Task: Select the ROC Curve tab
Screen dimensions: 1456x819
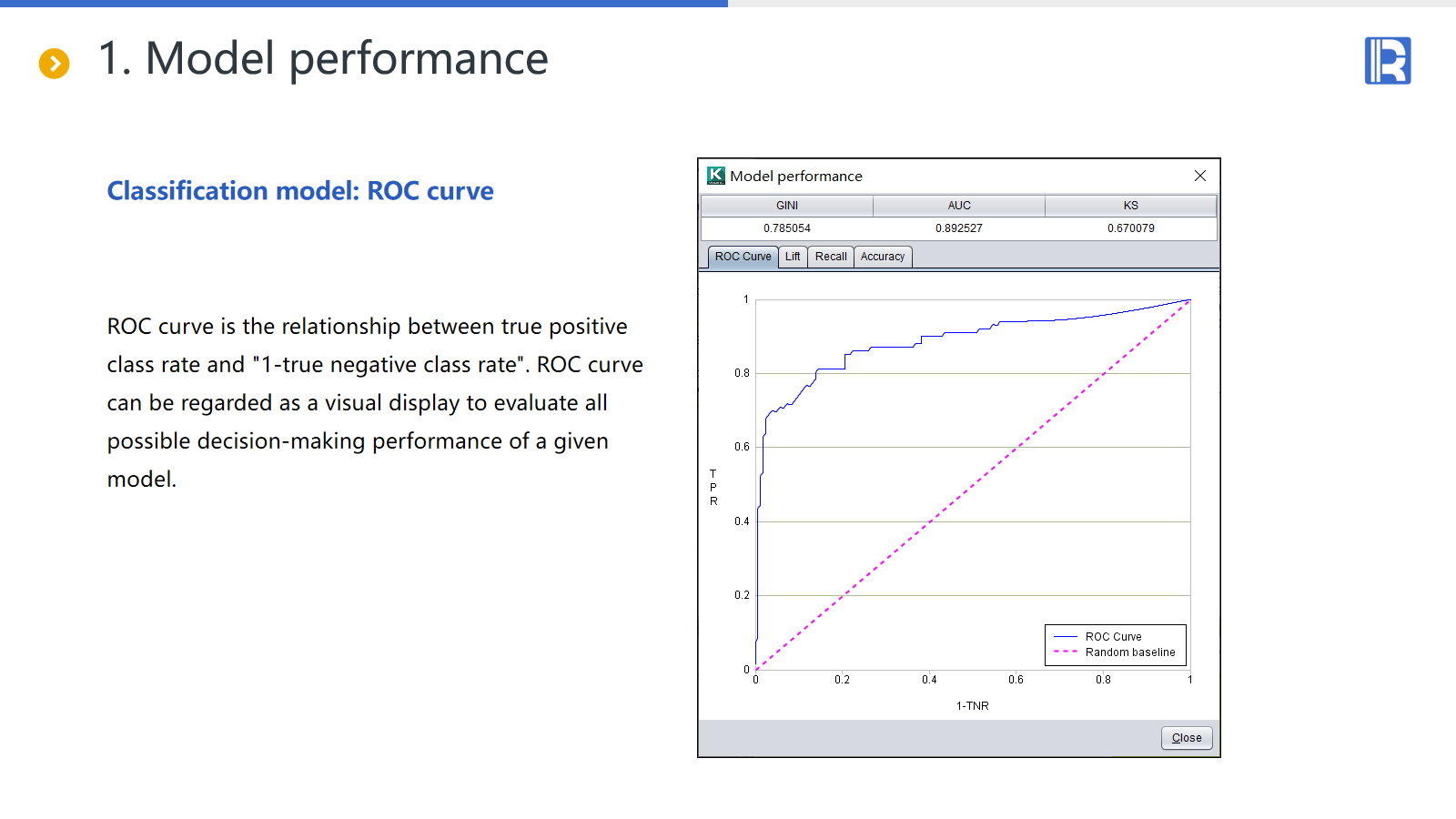Action: pos(743,257)
